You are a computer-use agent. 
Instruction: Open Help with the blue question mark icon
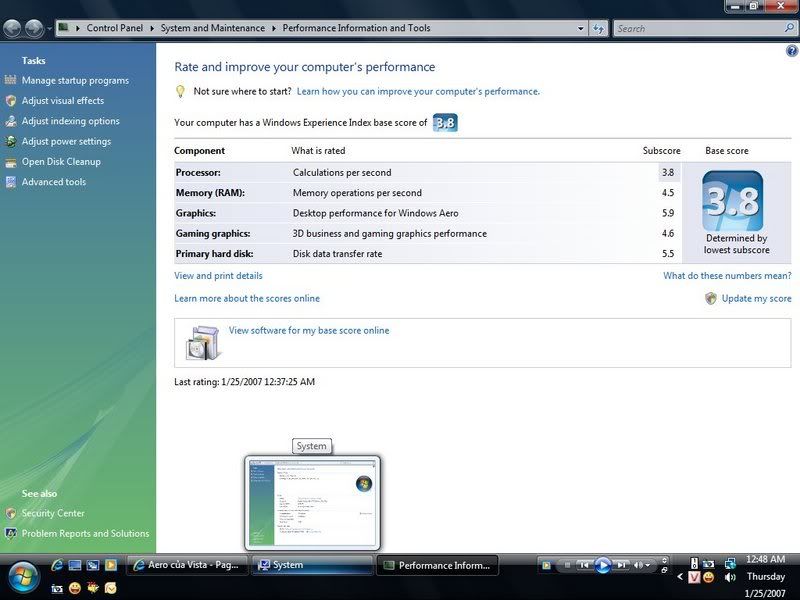792,51
